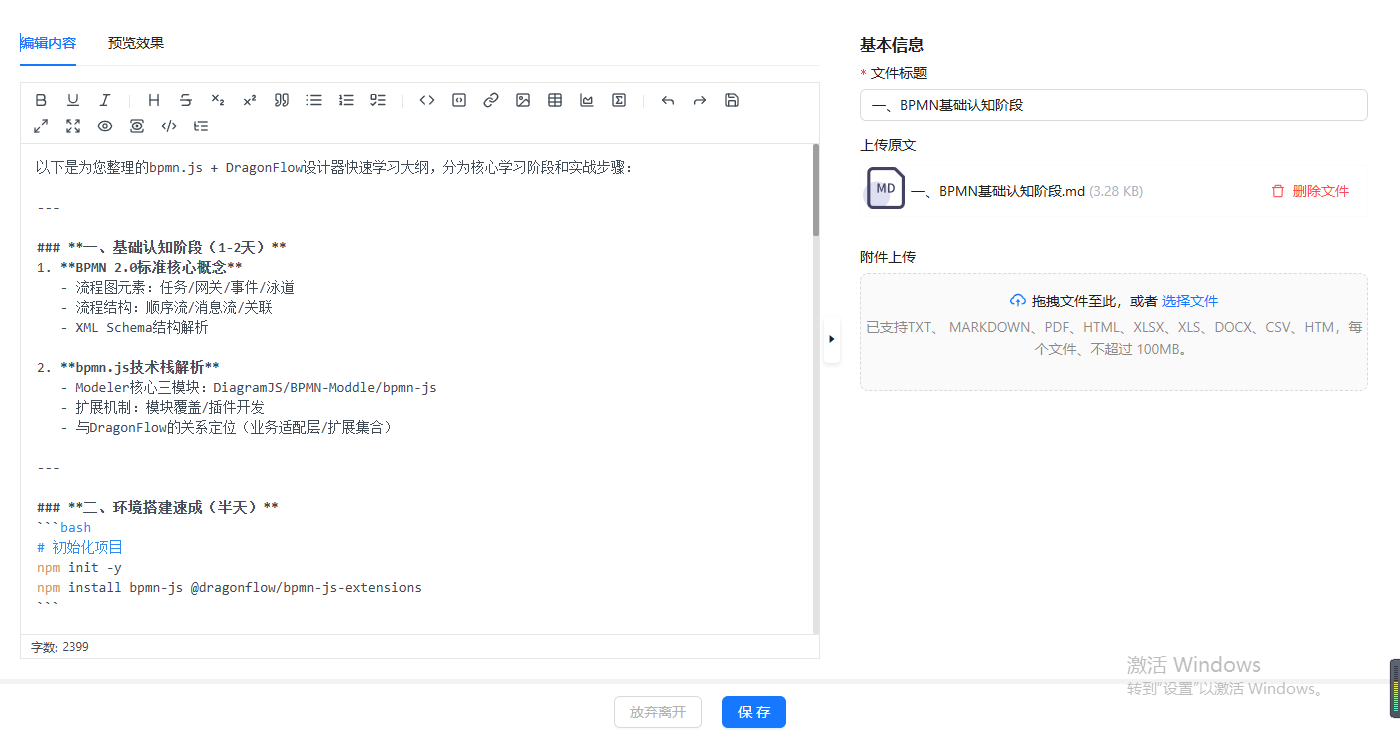Image resolution: width=1400 pixels, height=739 pixels.
Task: Click the 文件标题 text input field
Action: click(x=1113, y=105)
